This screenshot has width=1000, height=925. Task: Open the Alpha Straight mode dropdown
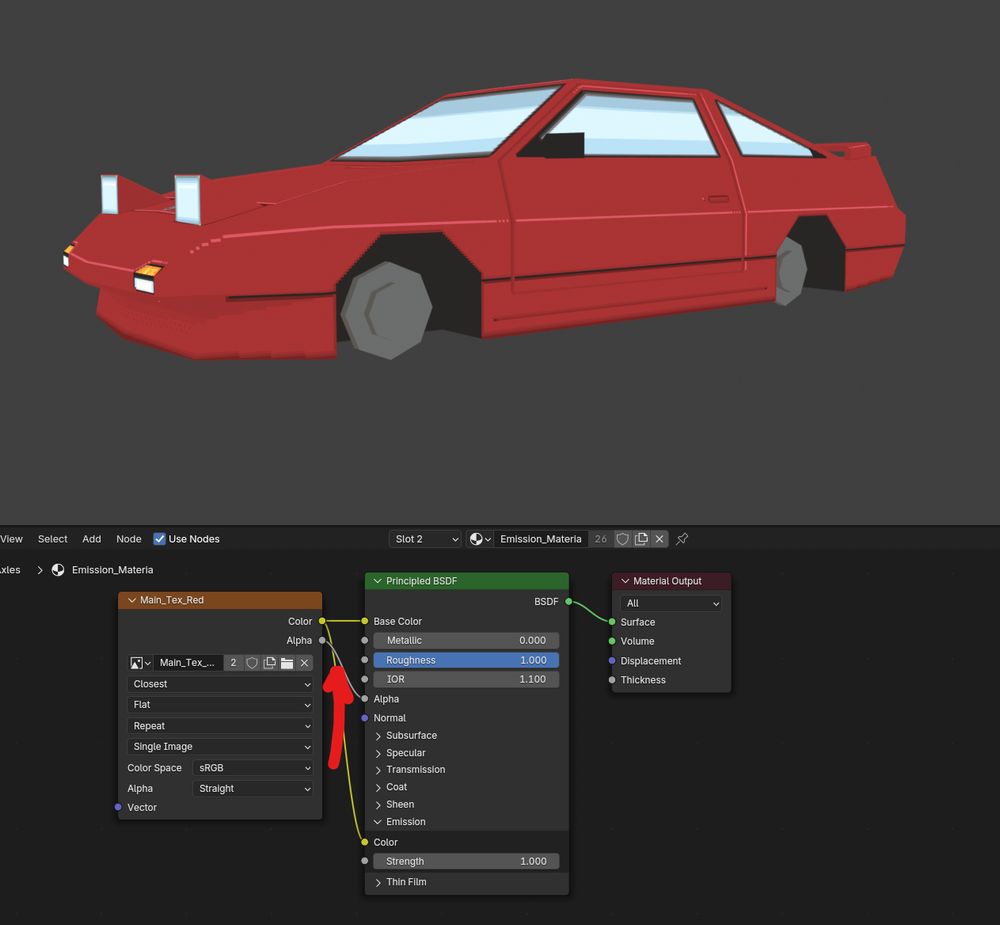[x=253, y=788]
